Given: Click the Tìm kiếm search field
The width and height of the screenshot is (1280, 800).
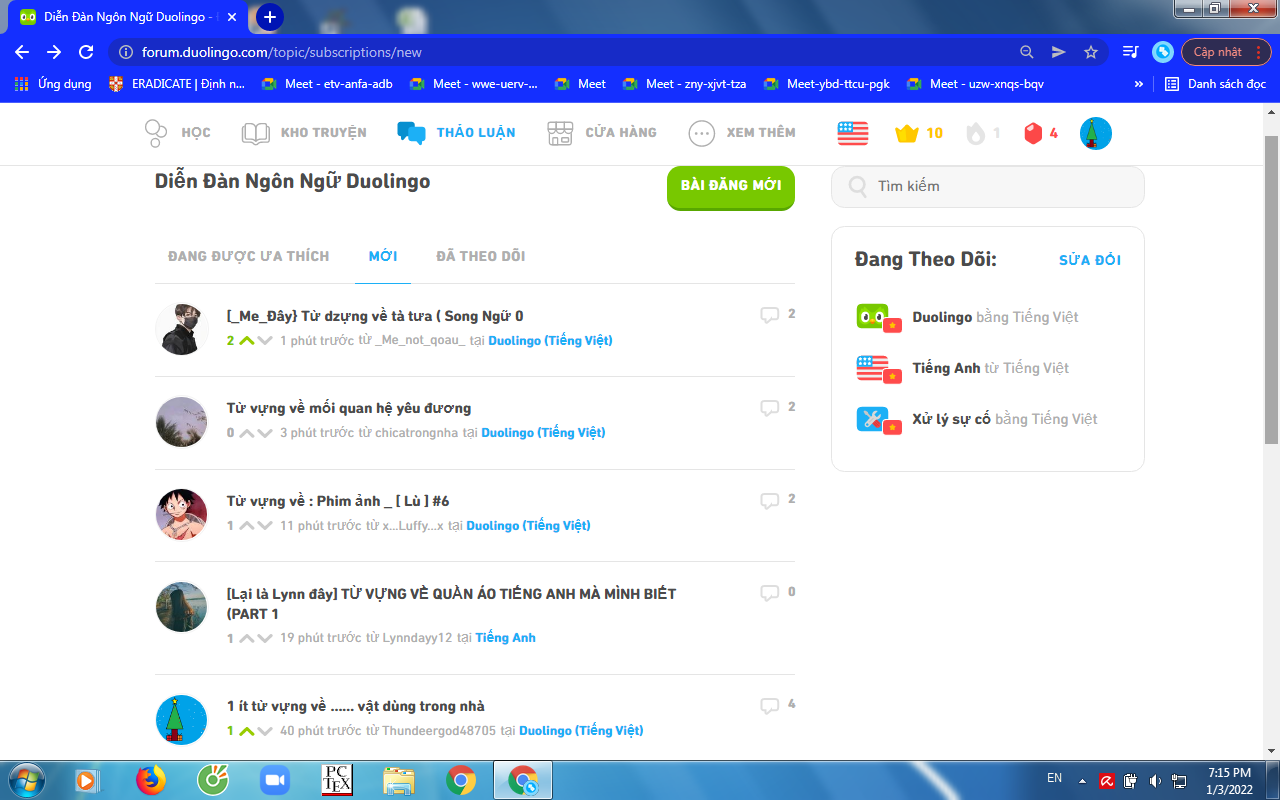Looking at the screenshot, I should 988,186.
